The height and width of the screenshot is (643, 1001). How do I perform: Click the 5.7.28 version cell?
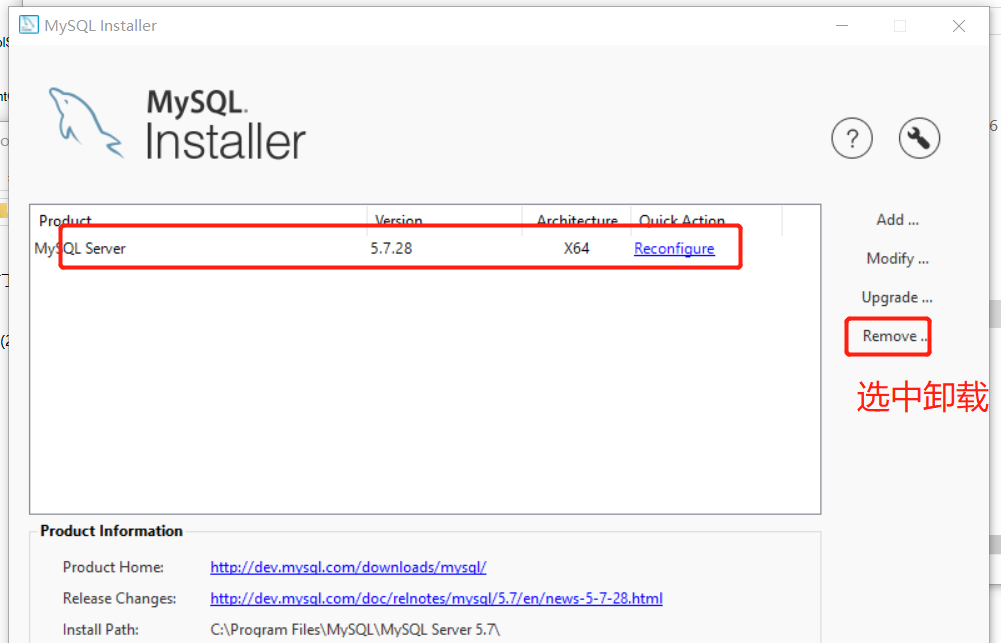(391, 248)
